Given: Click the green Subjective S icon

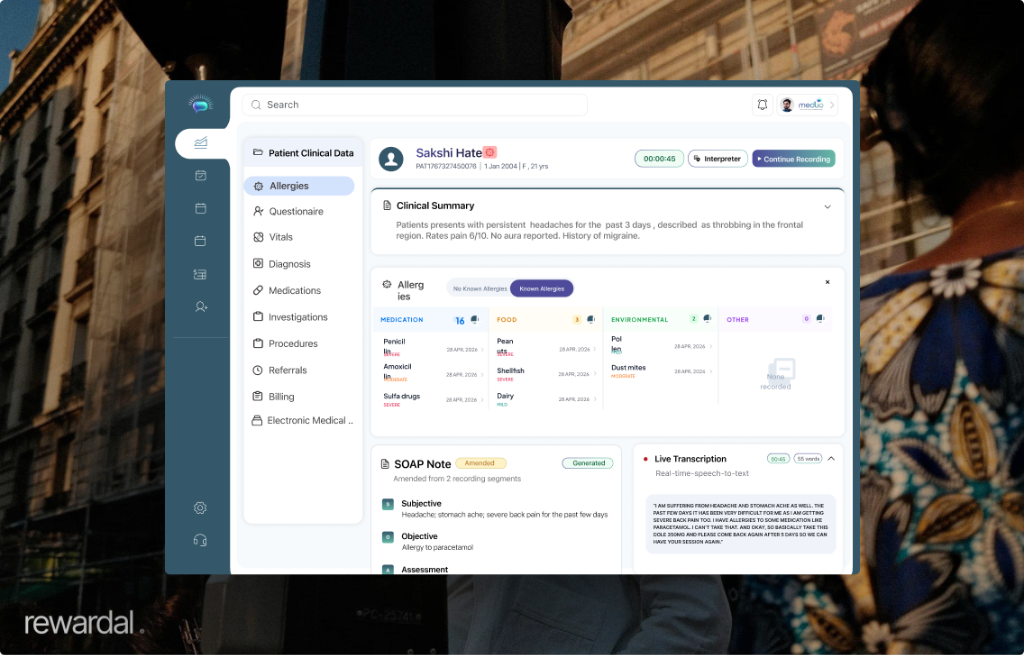Looking at the screenshot, I should coord(387,504).
